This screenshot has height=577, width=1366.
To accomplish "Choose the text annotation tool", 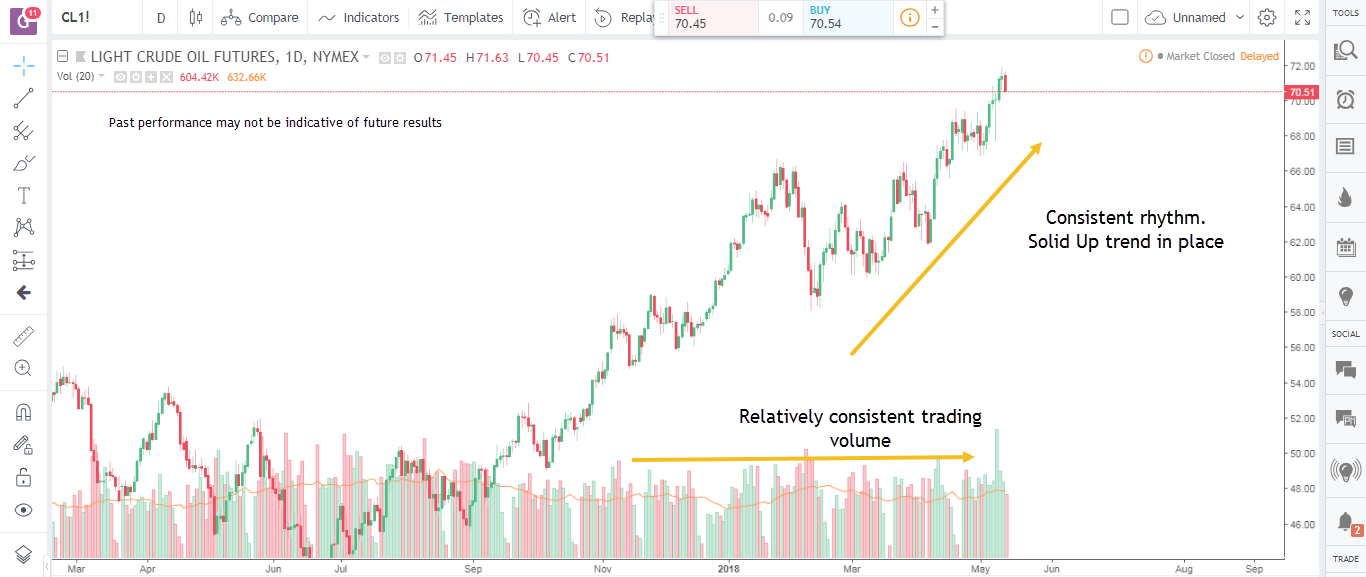I will (x=24, y=196).
